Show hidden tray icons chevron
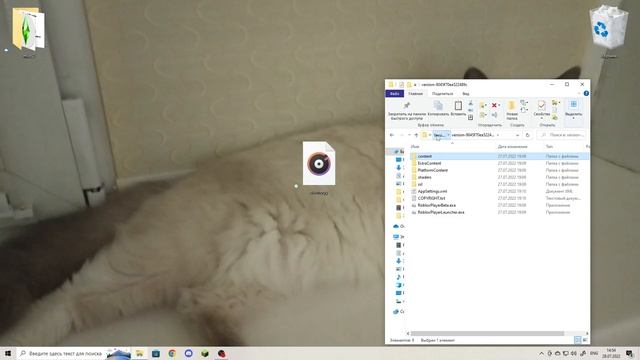The width and height of the screenshot is (640, 360). point(541,353)
